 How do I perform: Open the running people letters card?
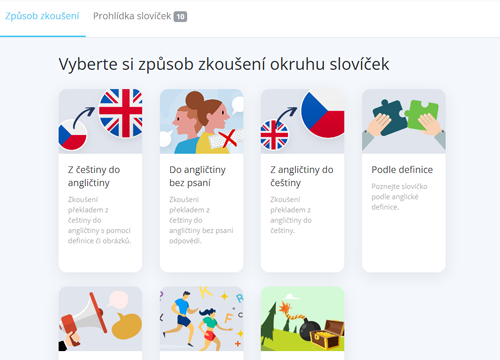point(202,319)
